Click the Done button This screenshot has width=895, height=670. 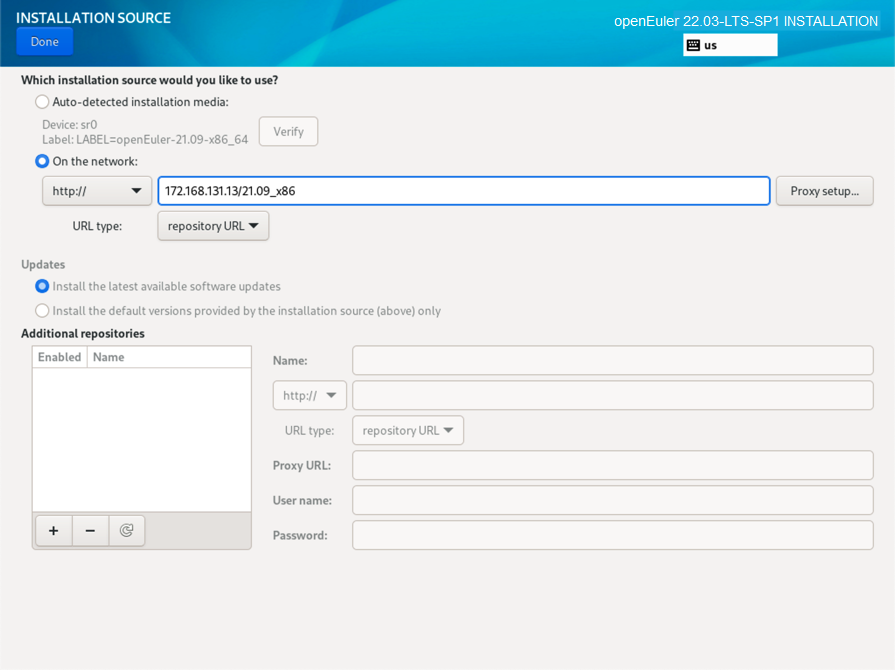(x=45, y=42)
